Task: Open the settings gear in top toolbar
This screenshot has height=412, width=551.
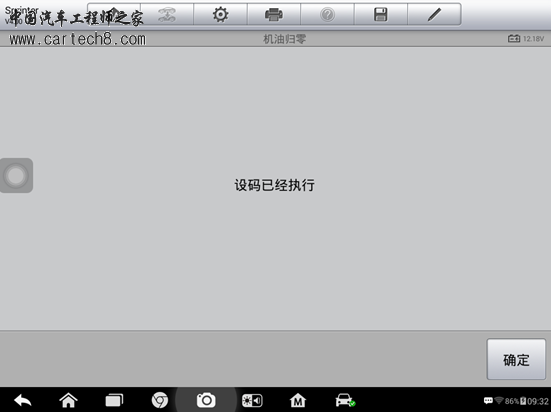Action: click(x=220, y=14)
